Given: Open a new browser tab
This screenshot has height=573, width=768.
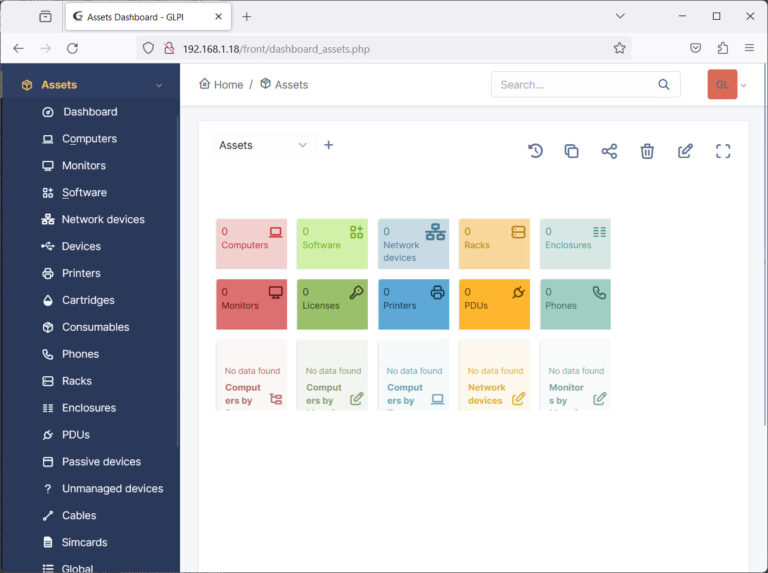Looking at the screenshot, I should pyautogui.click(x=247, y=16).
